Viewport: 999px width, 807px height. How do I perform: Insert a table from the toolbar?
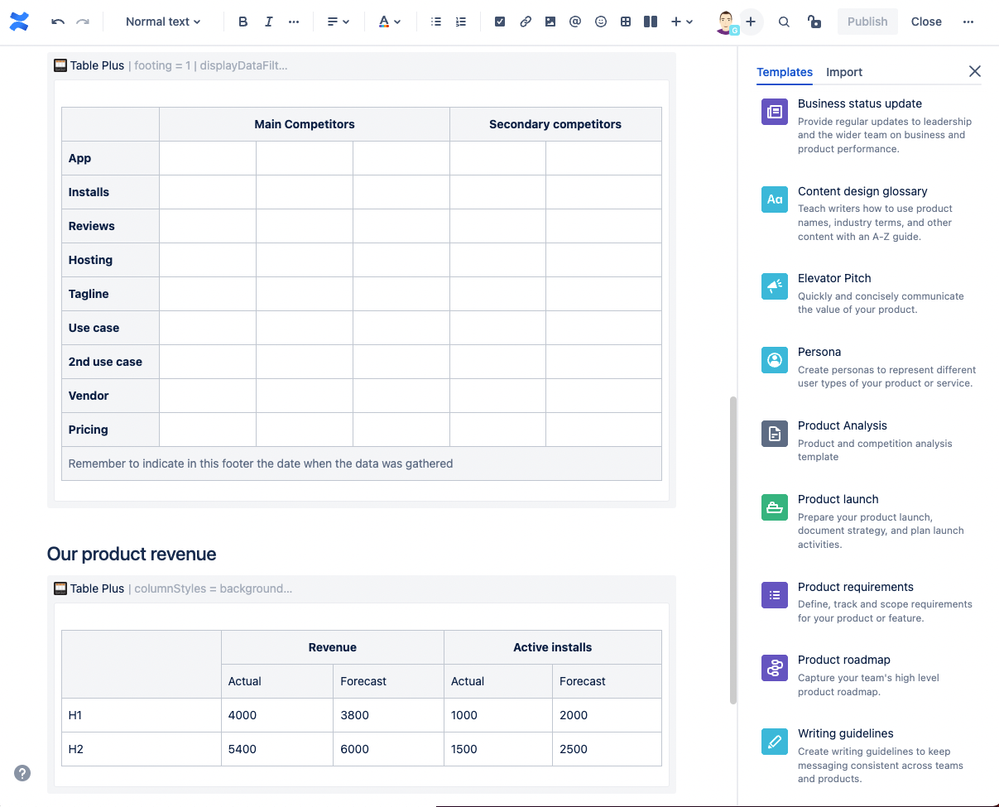[625, 21]
